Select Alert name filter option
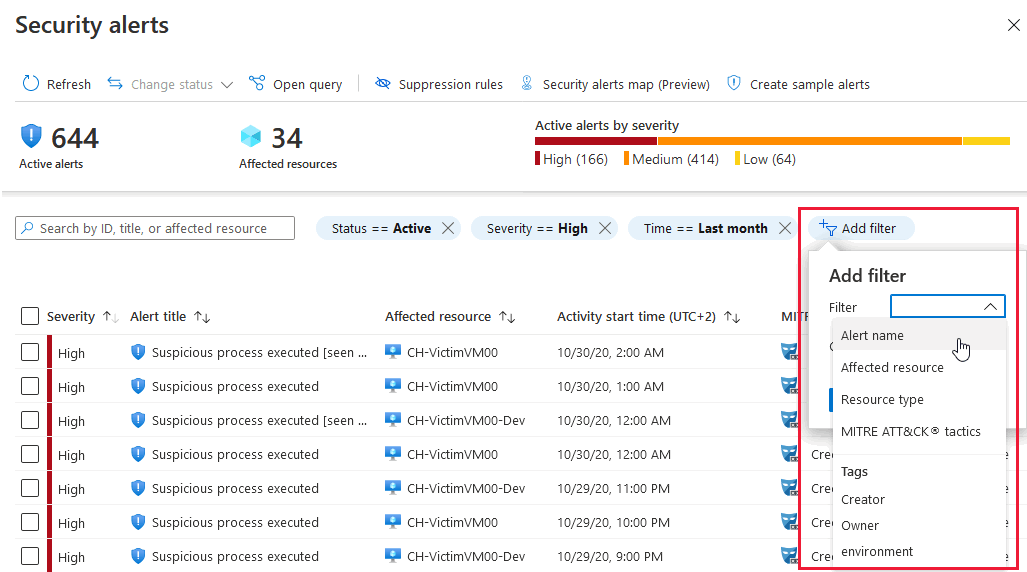 (918, 335)
